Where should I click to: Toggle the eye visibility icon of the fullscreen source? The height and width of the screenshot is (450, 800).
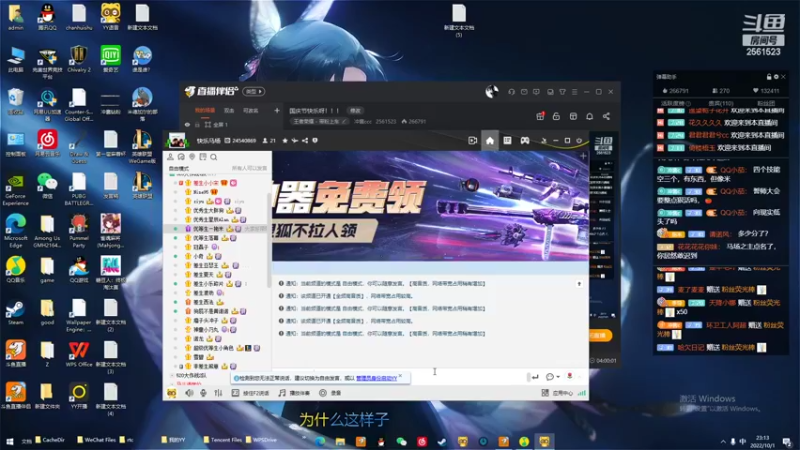[187, 124]
